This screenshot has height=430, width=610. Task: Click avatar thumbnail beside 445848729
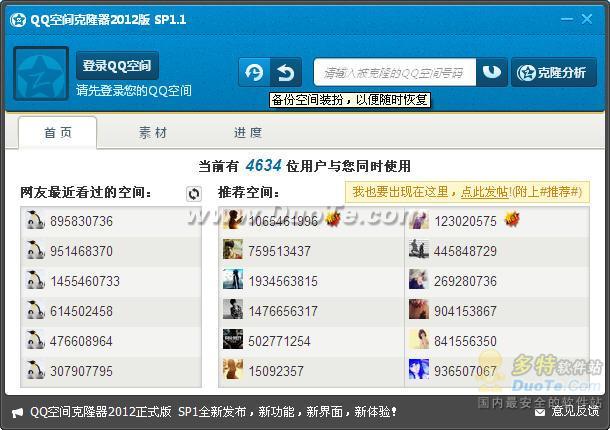(419, 249)
